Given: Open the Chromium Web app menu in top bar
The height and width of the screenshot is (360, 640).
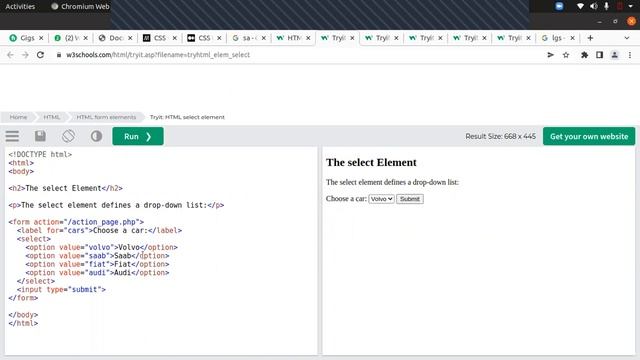Looking at the screenshot, I should (80, 7).
